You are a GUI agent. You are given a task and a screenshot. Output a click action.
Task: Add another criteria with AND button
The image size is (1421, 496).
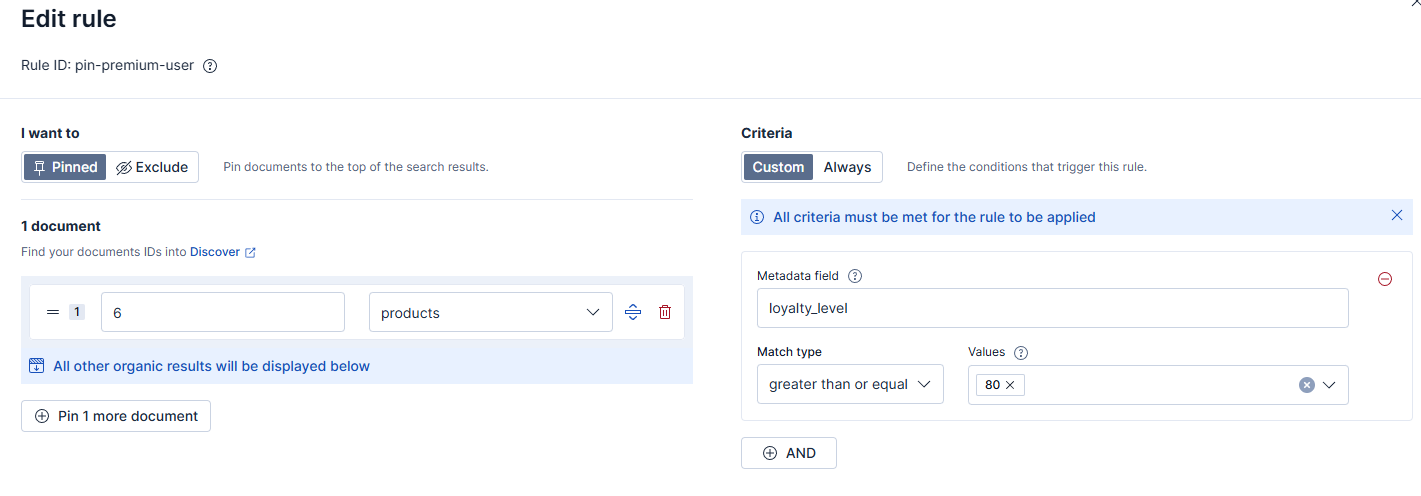pos(789,453)
